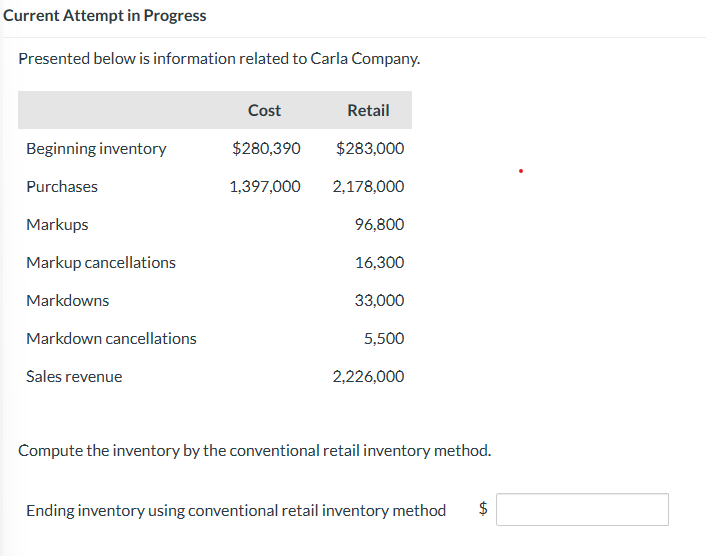Click purchases cost value 1,397,000

(x=265, y=186)
